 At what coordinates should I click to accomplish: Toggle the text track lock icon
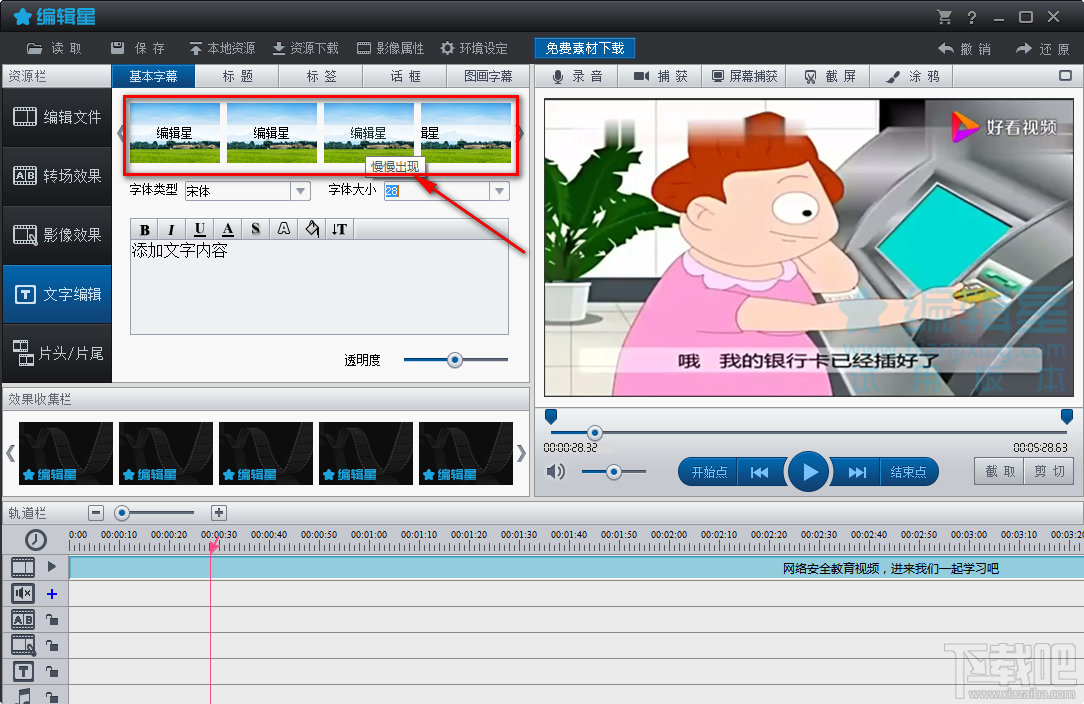pos(52,671)
